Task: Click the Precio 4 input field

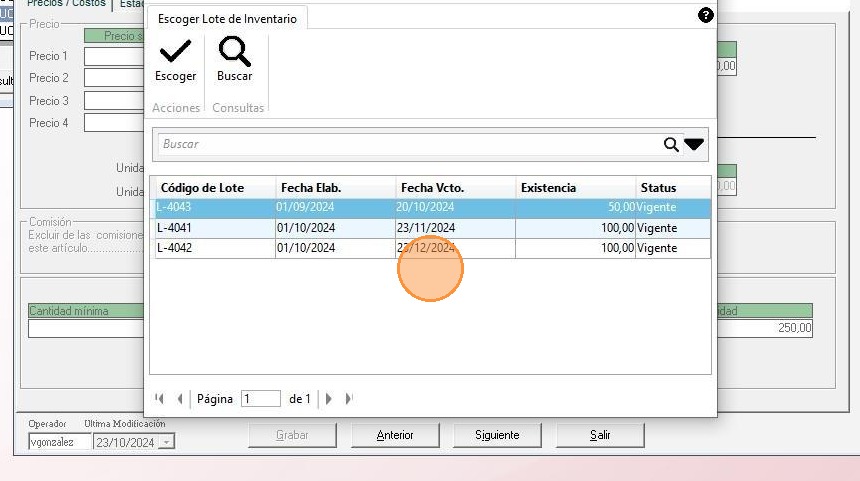Action: [x=114, y=123]
